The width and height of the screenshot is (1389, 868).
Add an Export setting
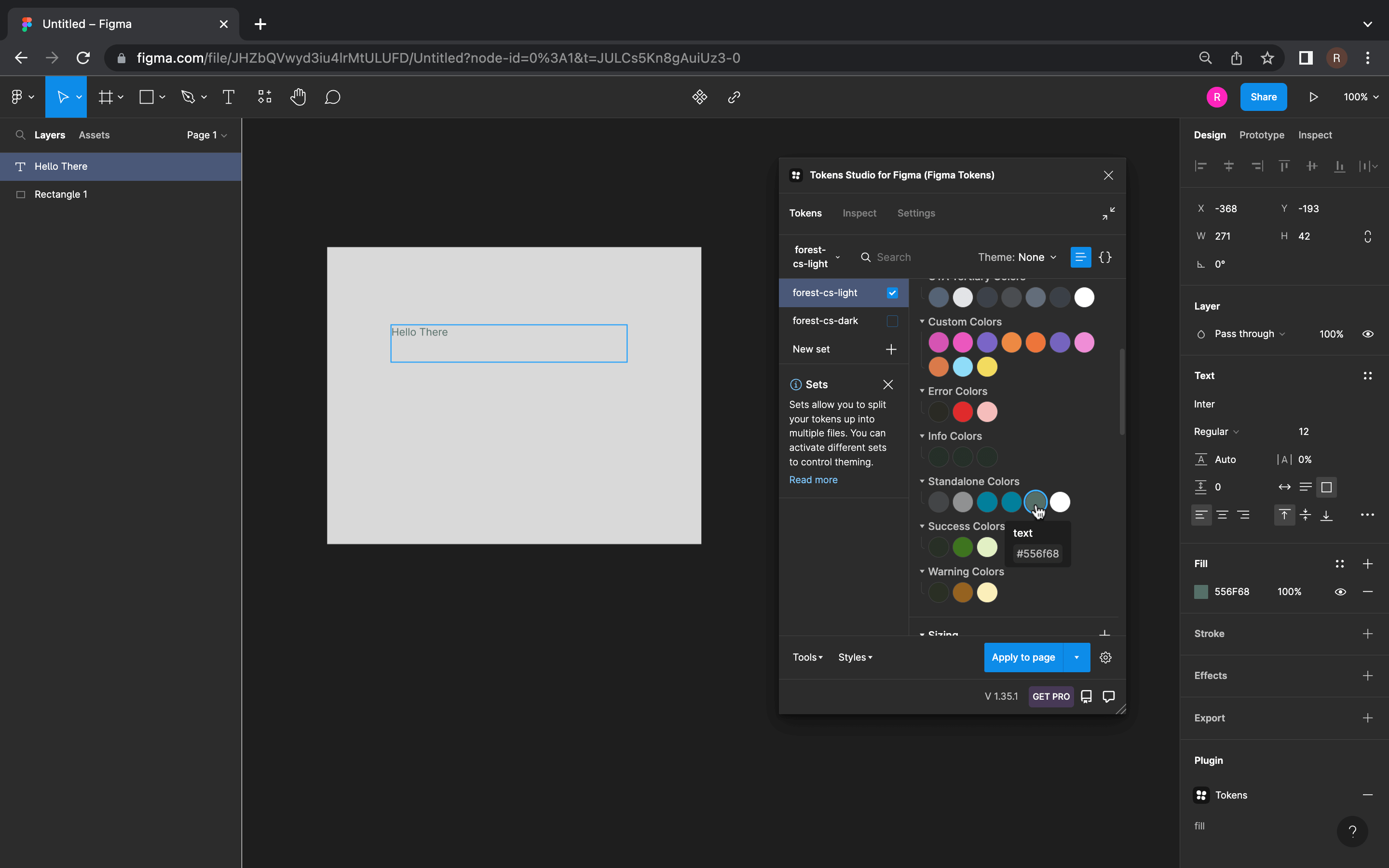click(1368, 718)
